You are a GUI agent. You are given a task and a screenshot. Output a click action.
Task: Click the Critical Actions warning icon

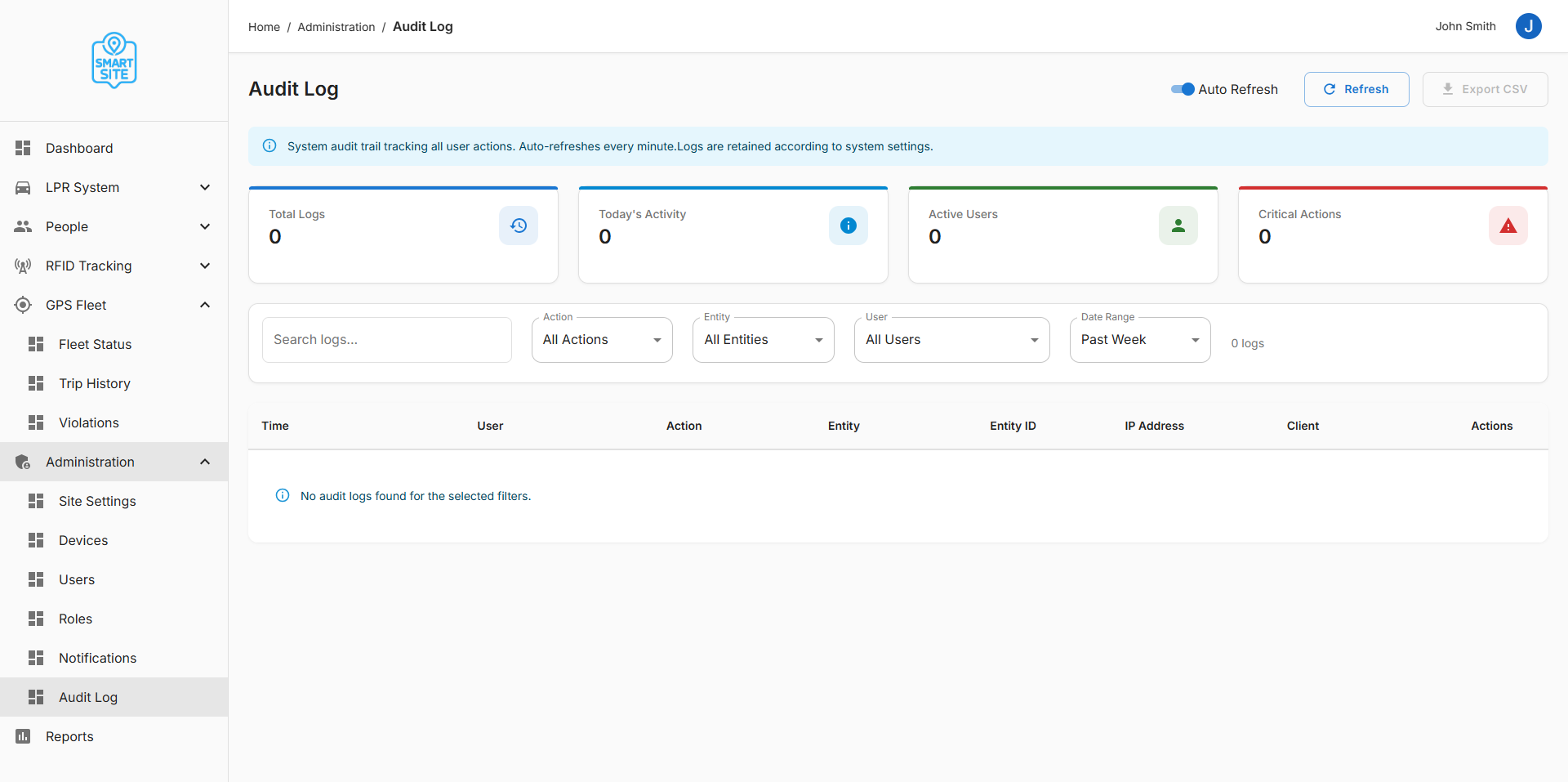click(x=1508, y=226)
